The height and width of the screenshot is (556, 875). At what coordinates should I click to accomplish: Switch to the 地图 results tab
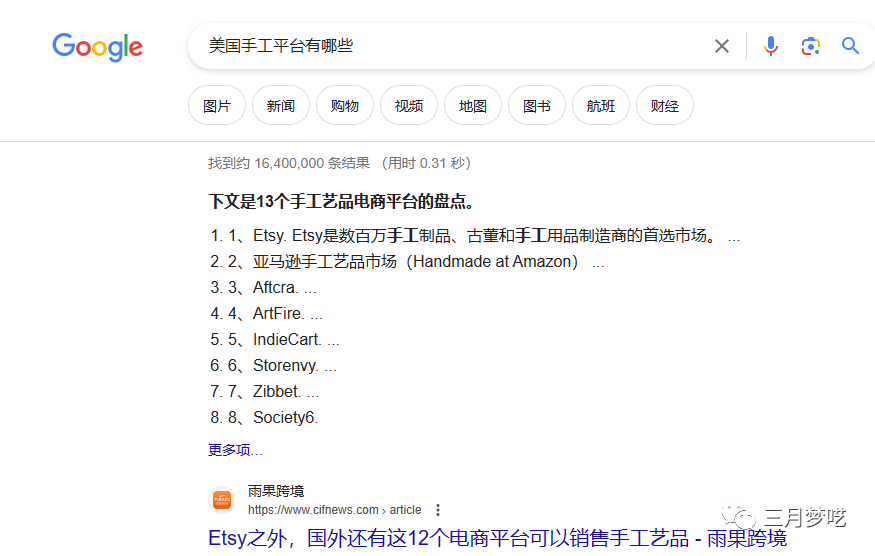[x=473, y=106]
